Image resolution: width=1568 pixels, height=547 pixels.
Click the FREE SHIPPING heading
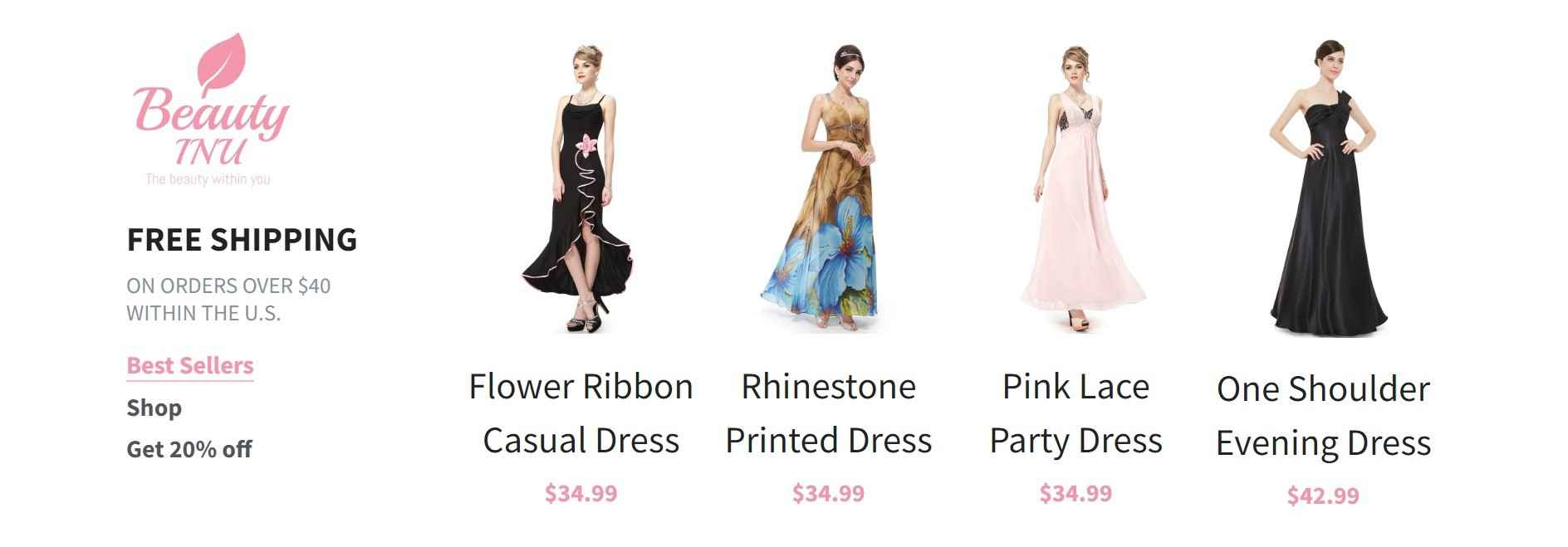point(242,240)
